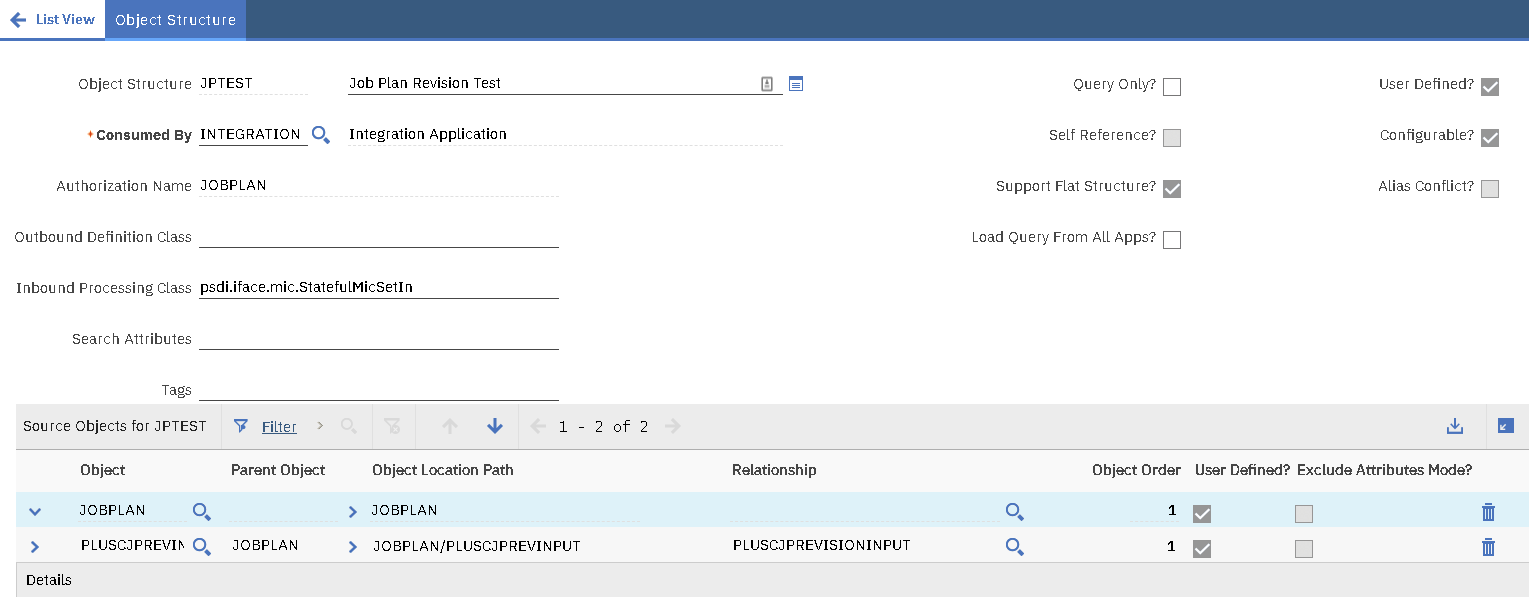
Task: Click the table search magnifier icon
Action: click(349, 426)
